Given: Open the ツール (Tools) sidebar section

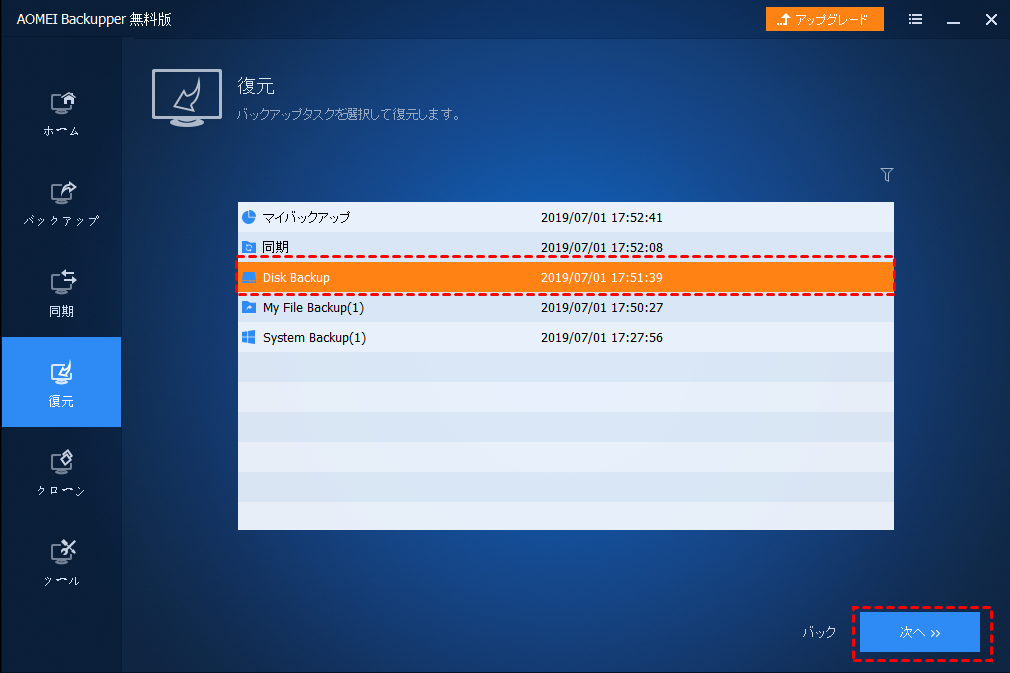Looking at the screenshot, I should (x=61, y=563).
